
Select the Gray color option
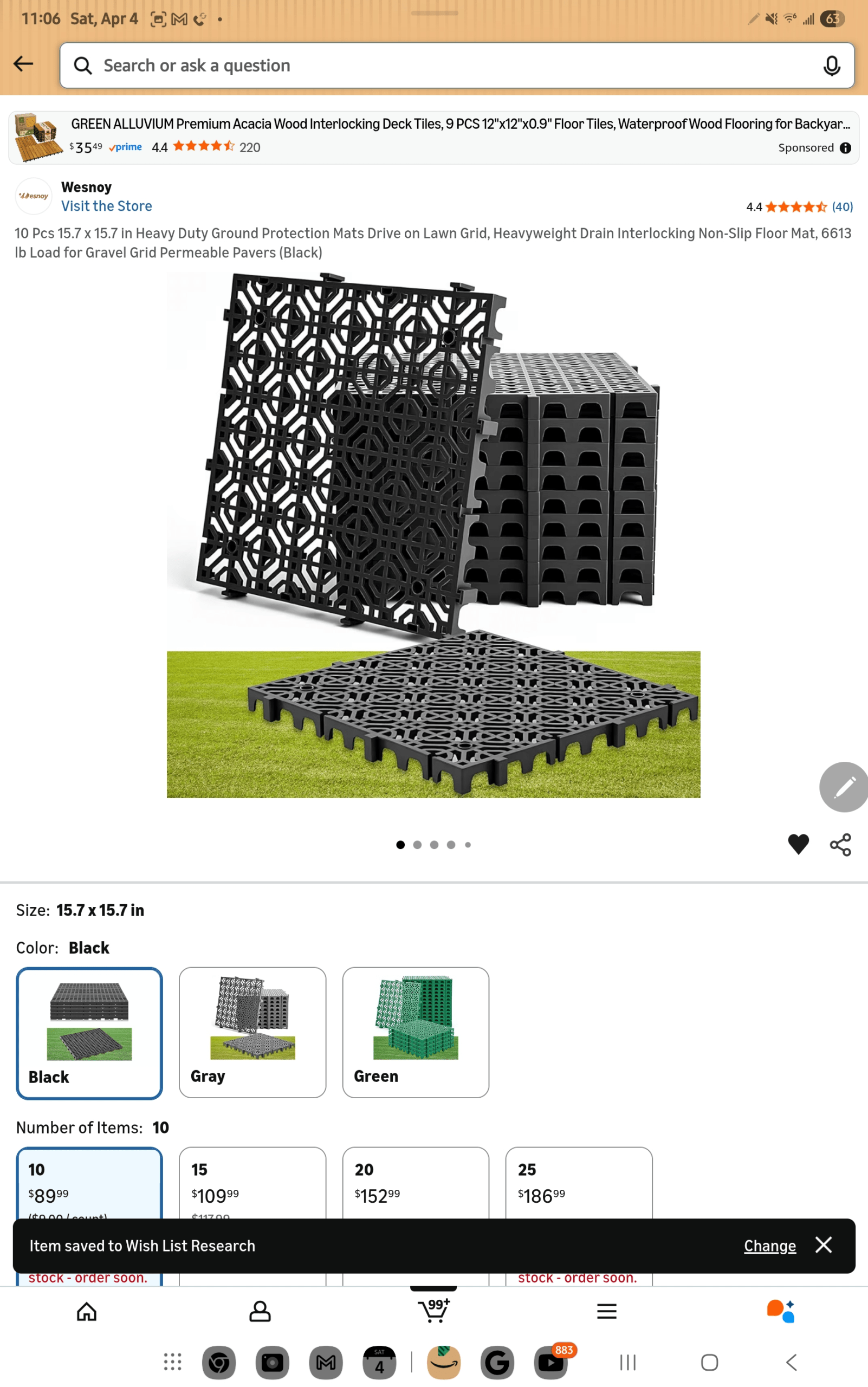coord(252,1032)
